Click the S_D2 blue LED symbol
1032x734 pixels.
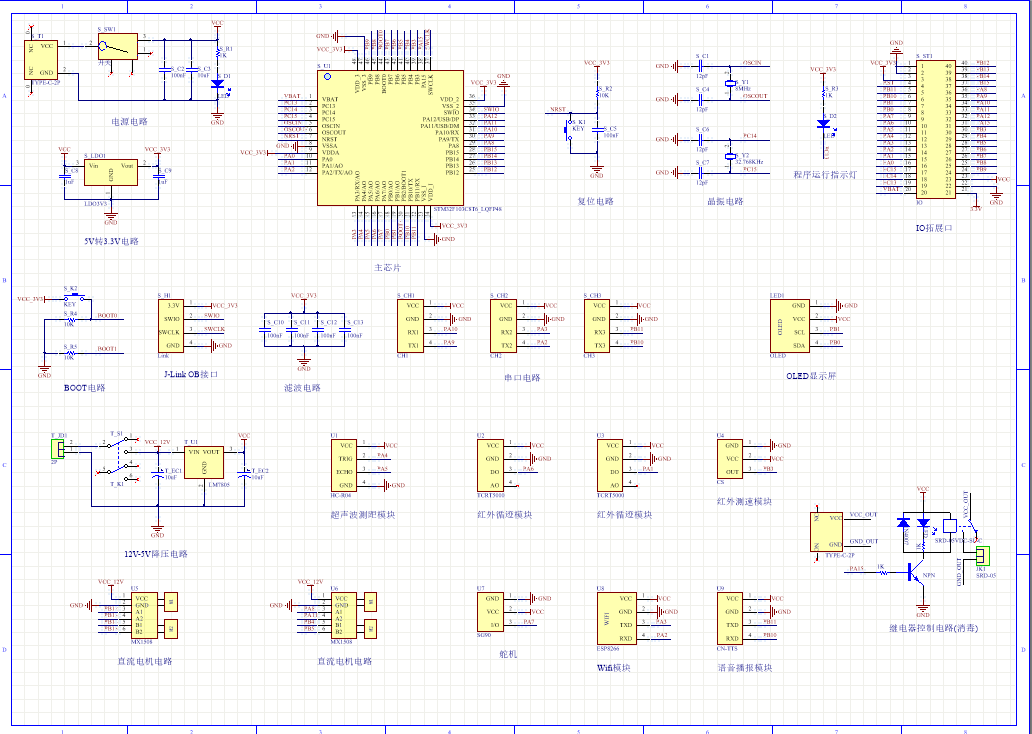(823, 123)
